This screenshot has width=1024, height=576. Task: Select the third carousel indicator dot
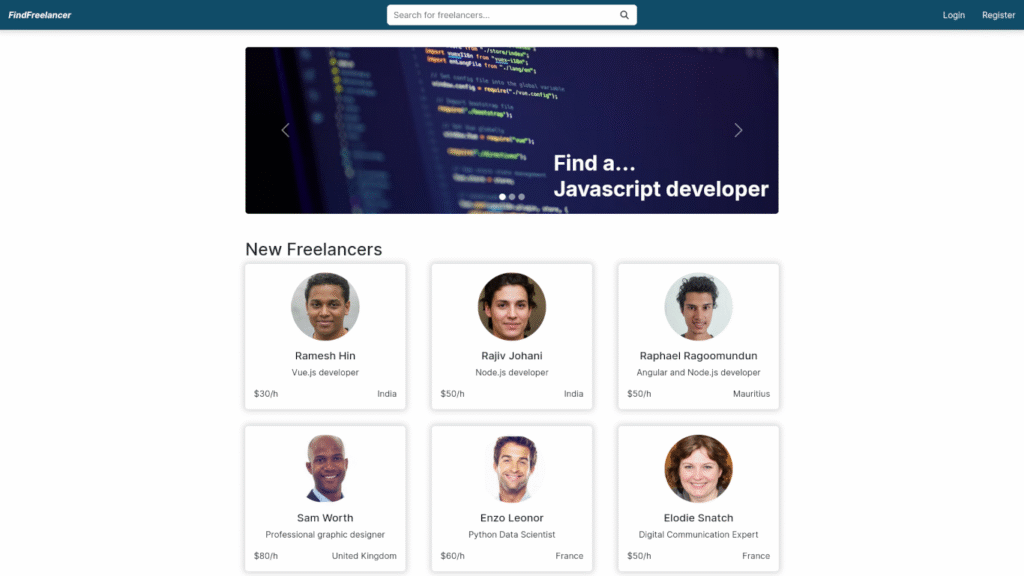[522, 197]
